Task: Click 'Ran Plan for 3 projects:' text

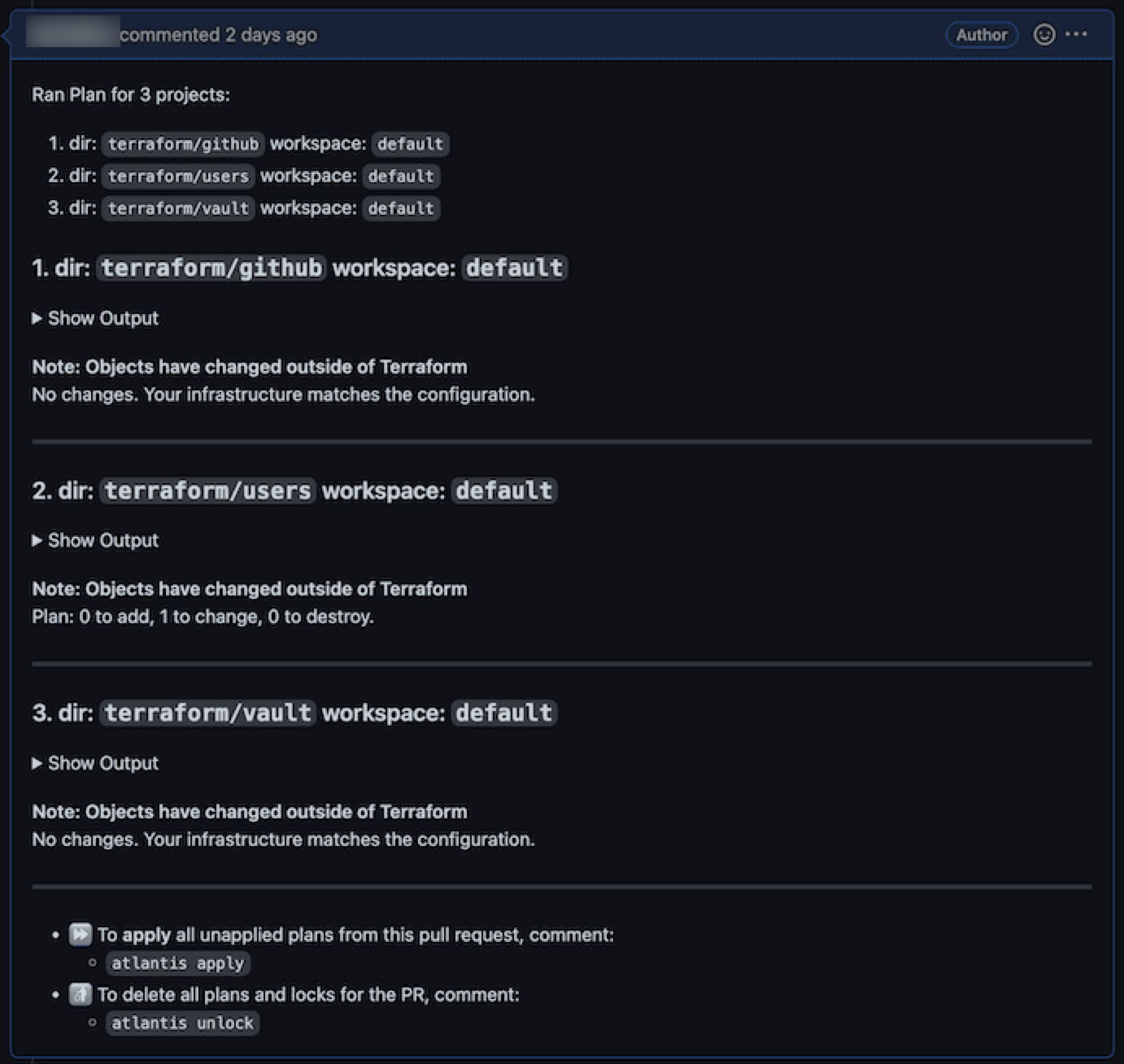Action: [x=131, y=94]
